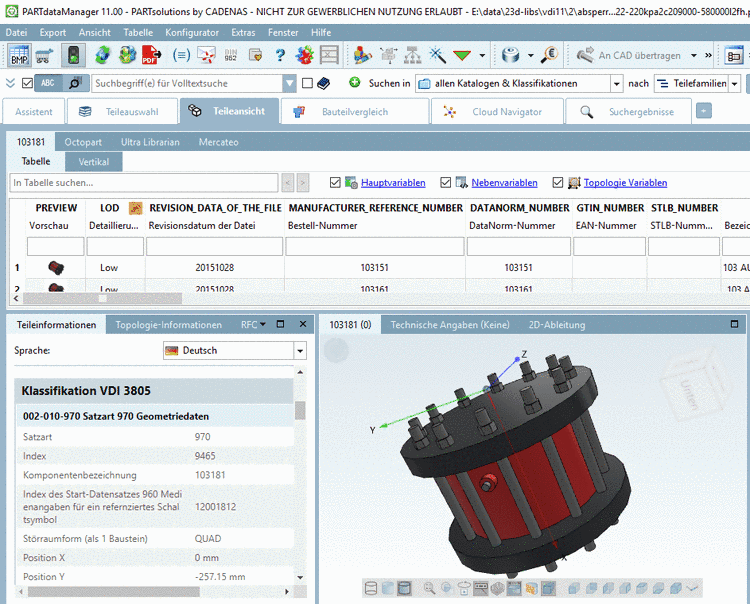This screenshot has width=750, height=604.
Task: Open dropdown arrow next to red triangle
Action: tap(482, 55)
